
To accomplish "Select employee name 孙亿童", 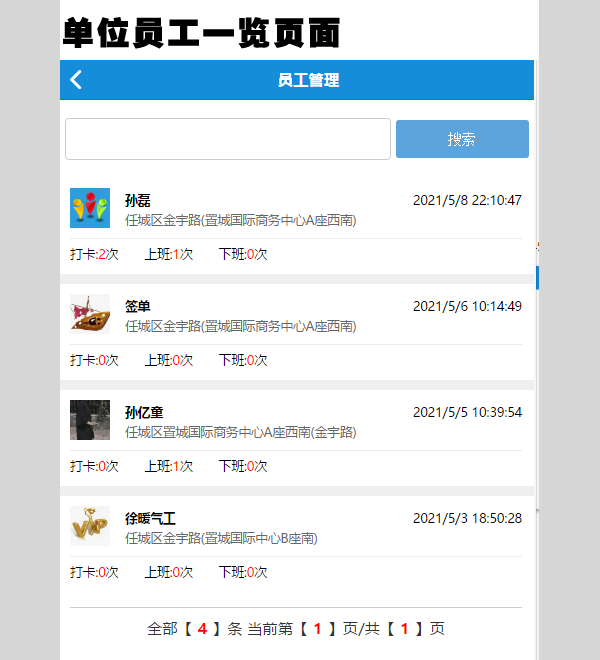I will coord(144,412).
